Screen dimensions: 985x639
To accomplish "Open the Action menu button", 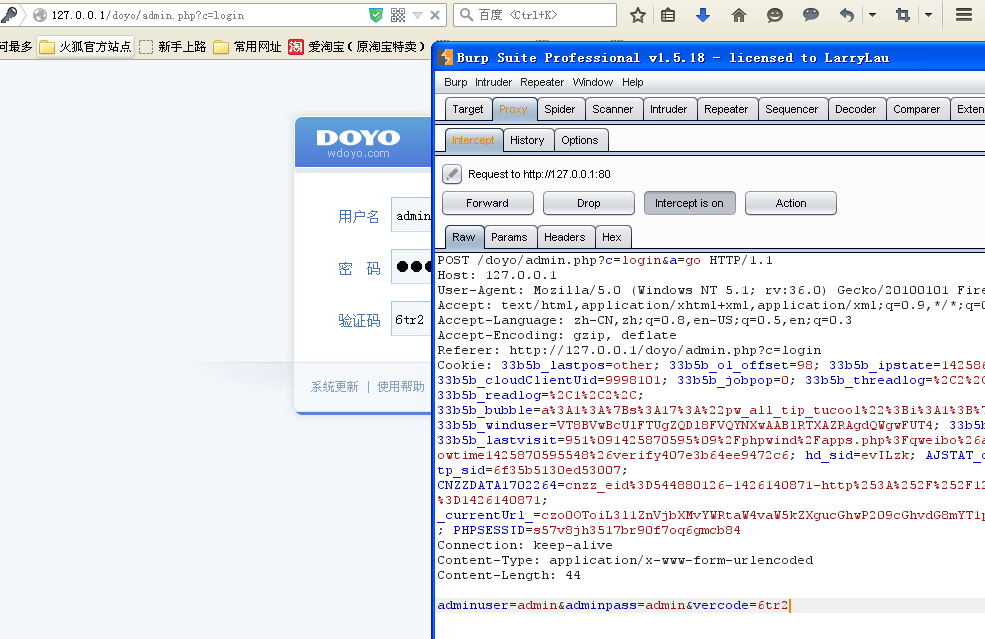I will tap(791, 203).
